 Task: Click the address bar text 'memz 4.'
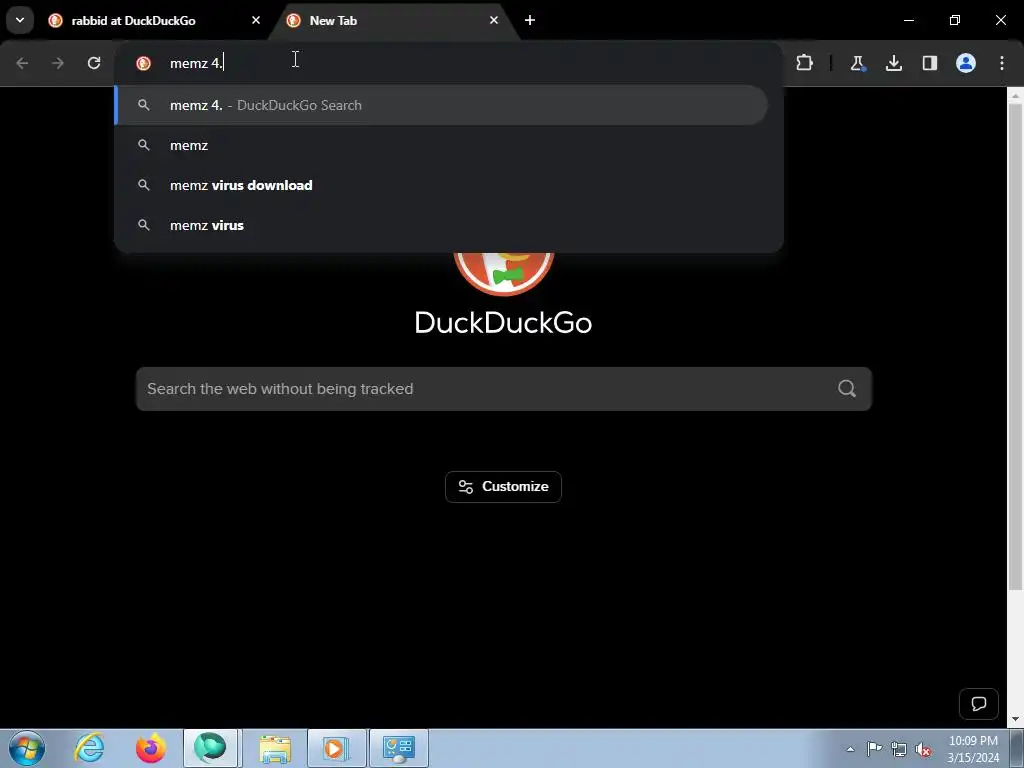click(x=196, y=63)
